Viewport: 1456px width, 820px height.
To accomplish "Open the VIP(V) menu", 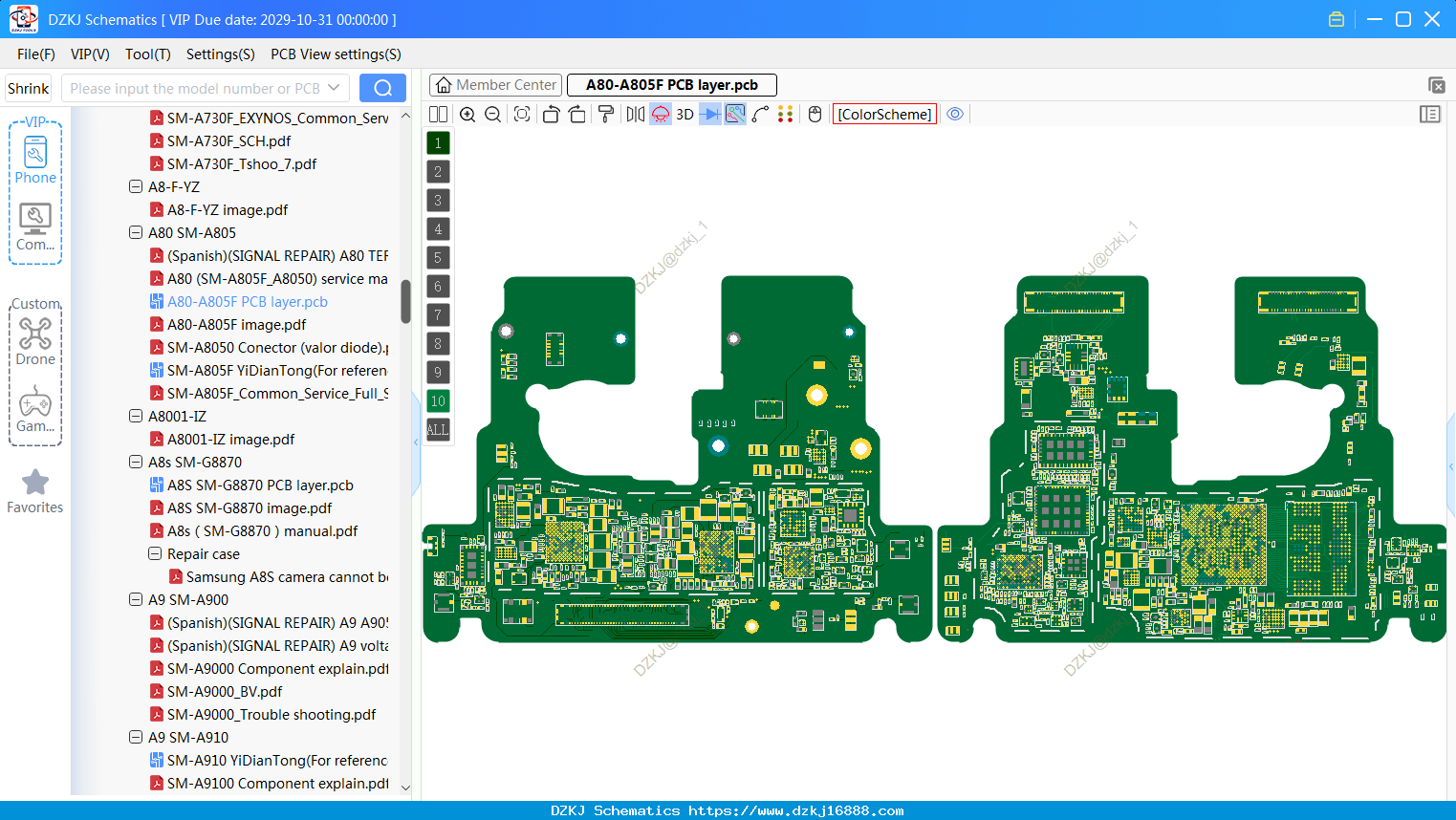I will [x=90, y=54].
